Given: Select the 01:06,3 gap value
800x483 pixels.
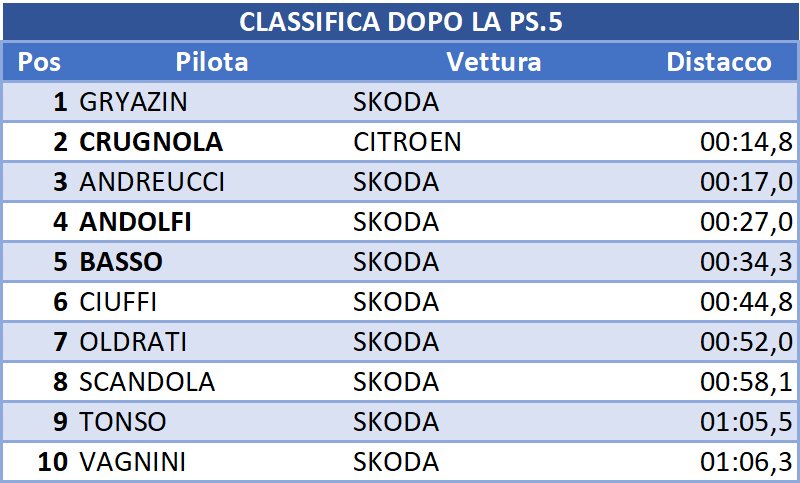Looking at the screenshot, I should (x=746, y=462).
